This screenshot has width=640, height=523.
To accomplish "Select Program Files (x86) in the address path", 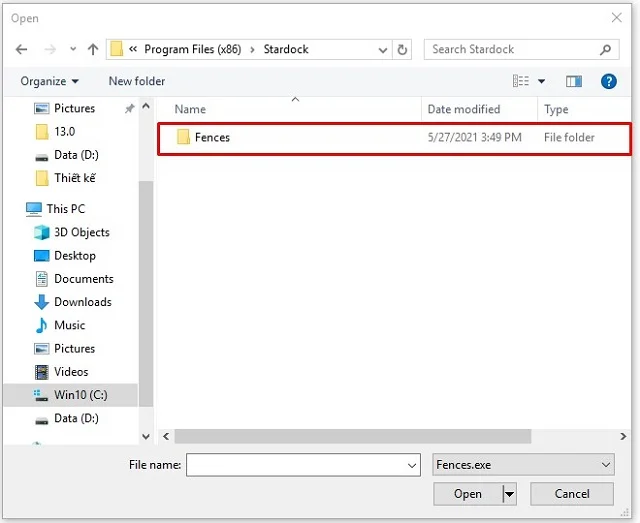I will click(193, 49).
